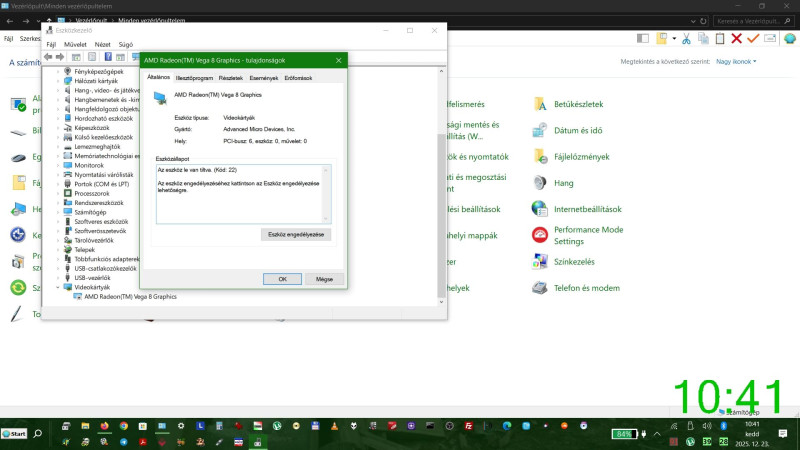Viewport: 800px width, 450px height.
Task: Click the Forward arrow in Eszközkezelő toolbar
Action: [x=60, y=57]
